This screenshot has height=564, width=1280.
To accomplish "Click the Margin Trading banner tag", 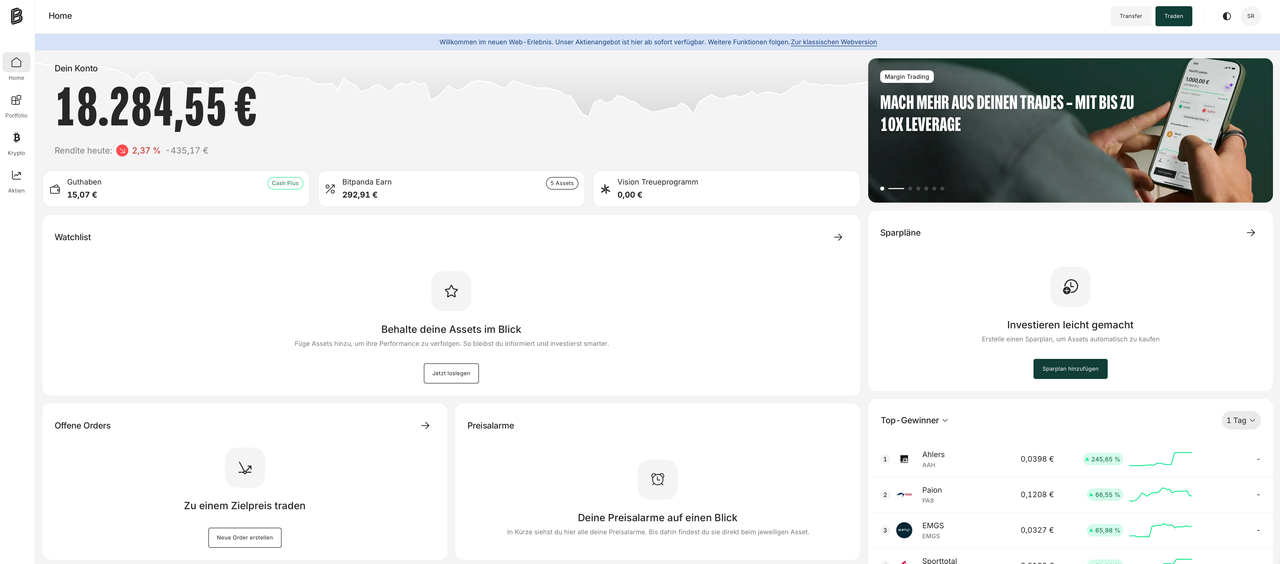I will click(x=907, y=76).
